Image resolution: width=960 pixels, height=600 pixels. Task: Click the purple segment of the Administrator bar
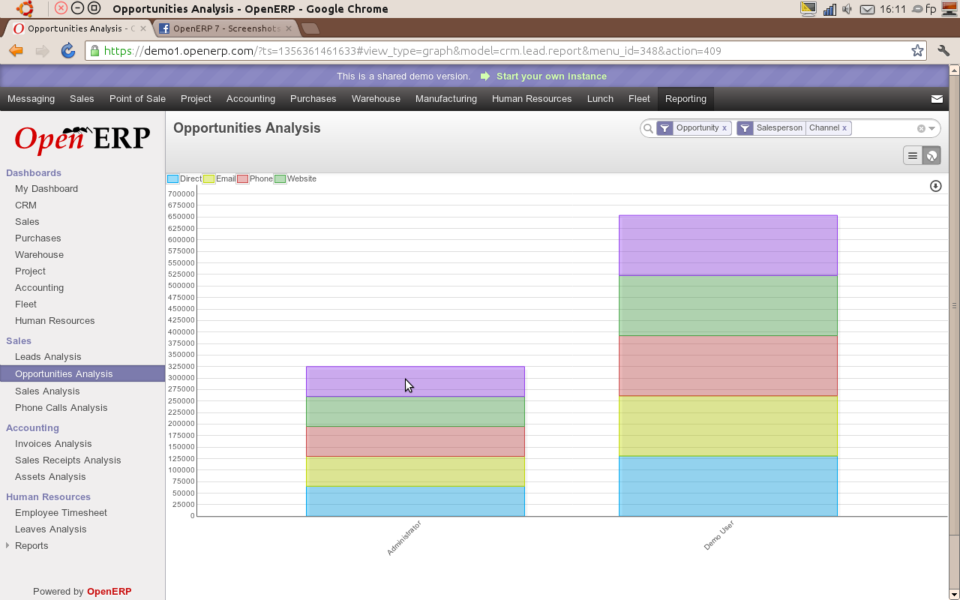(415, 381)
